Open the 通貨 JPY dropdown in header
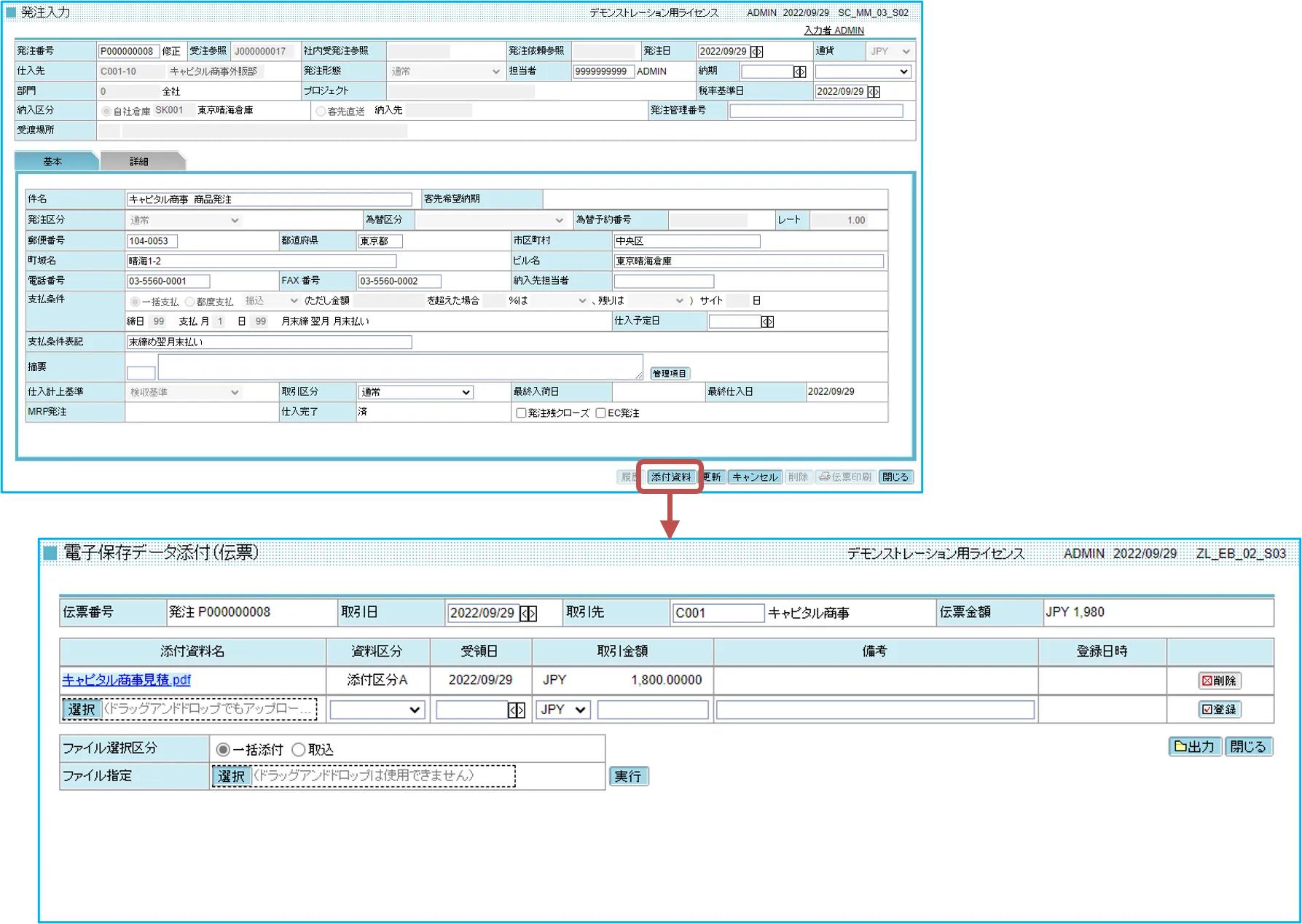Image resolution: width=1302 pixels, height=924 pixels. coord(890,52)
